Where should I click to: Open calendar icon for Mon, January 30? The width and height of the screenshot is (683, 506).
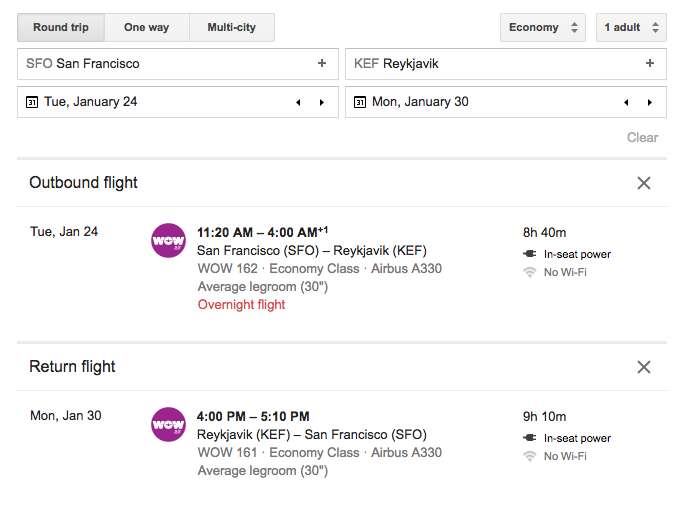(360, 102)
